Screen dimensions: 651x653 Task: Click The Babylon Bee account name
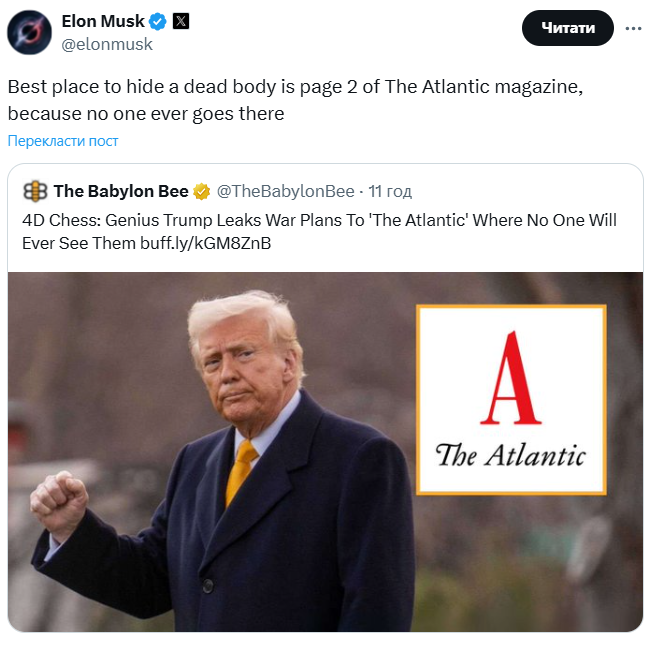coord(121,191)
